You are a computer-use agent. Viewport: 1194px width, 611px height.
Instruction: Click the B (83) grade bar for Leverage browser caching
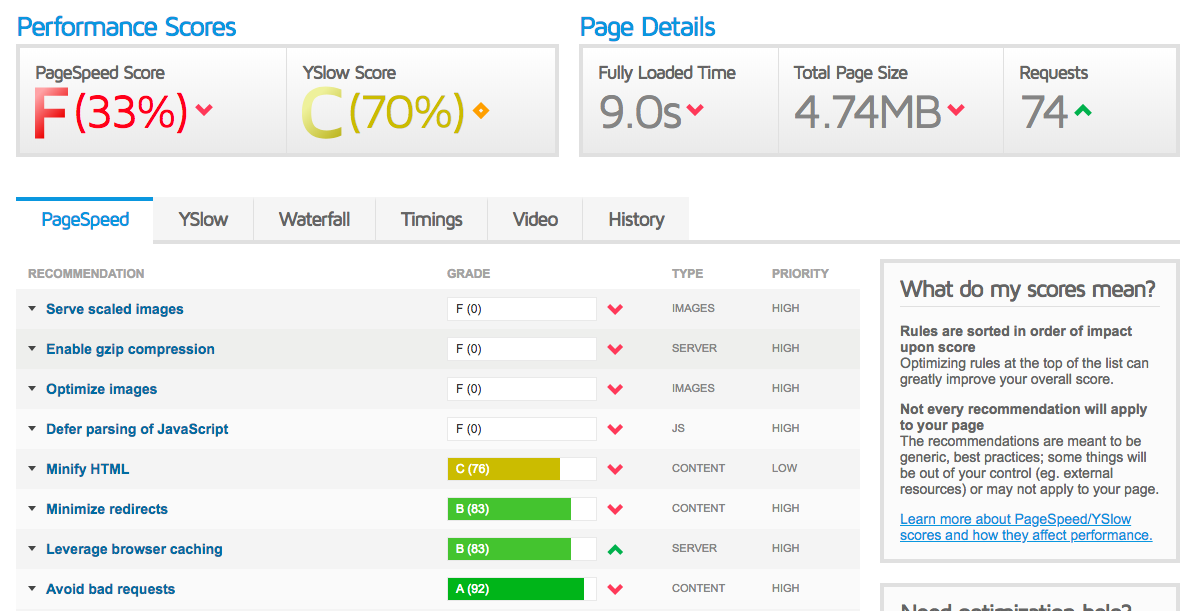click(522, 549)
